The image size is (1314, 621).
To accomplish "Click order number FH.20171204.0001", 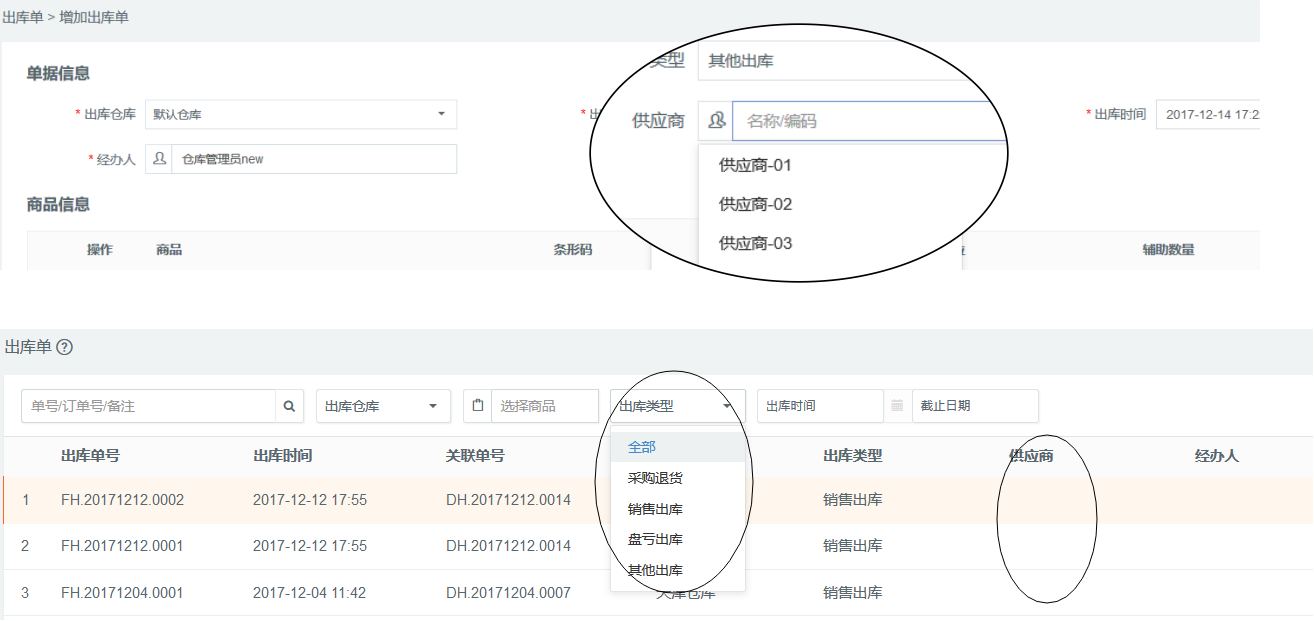I will [122, 593].
